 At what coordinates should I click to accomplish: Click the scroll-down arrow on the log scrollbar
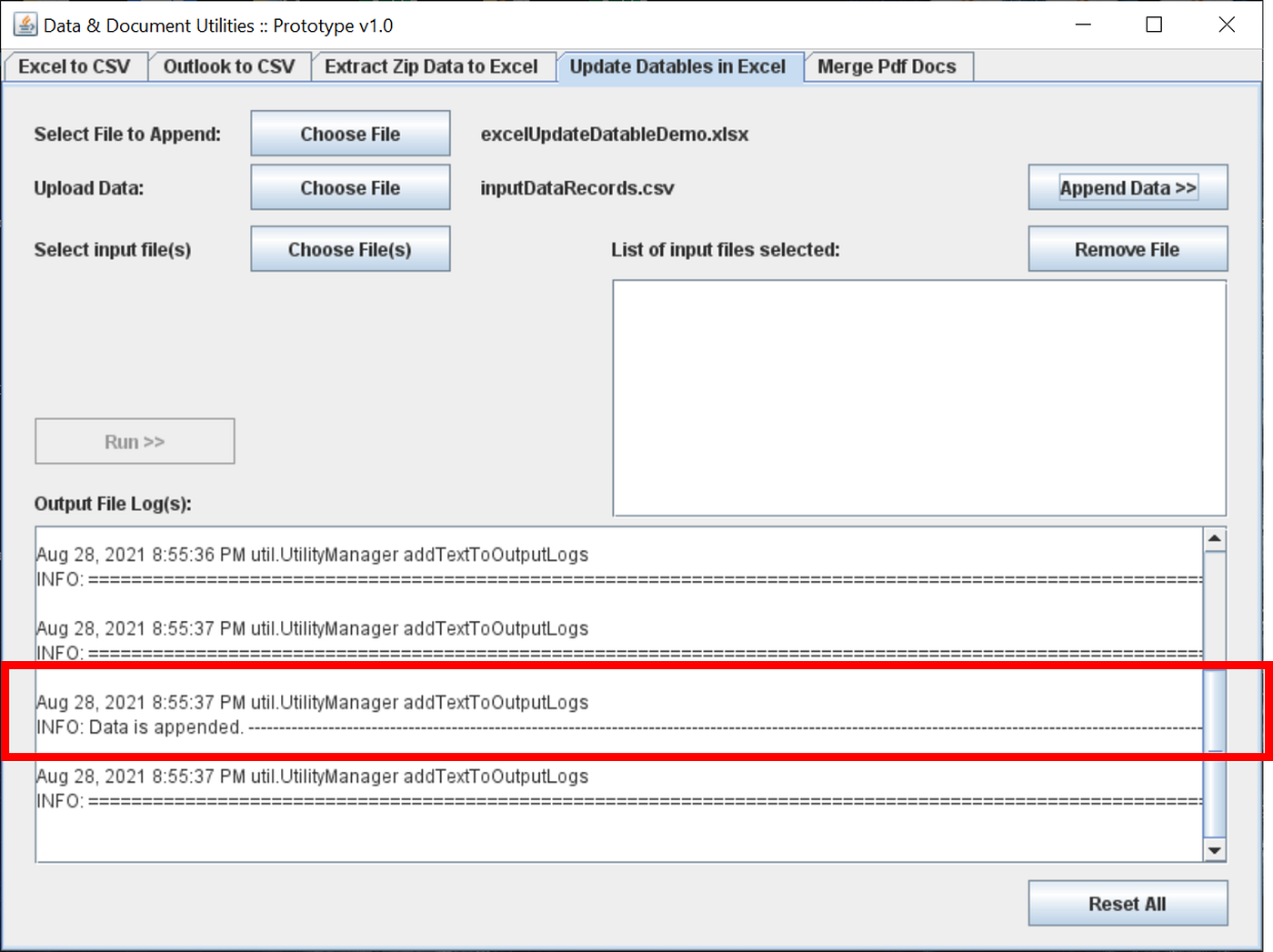1215,851
